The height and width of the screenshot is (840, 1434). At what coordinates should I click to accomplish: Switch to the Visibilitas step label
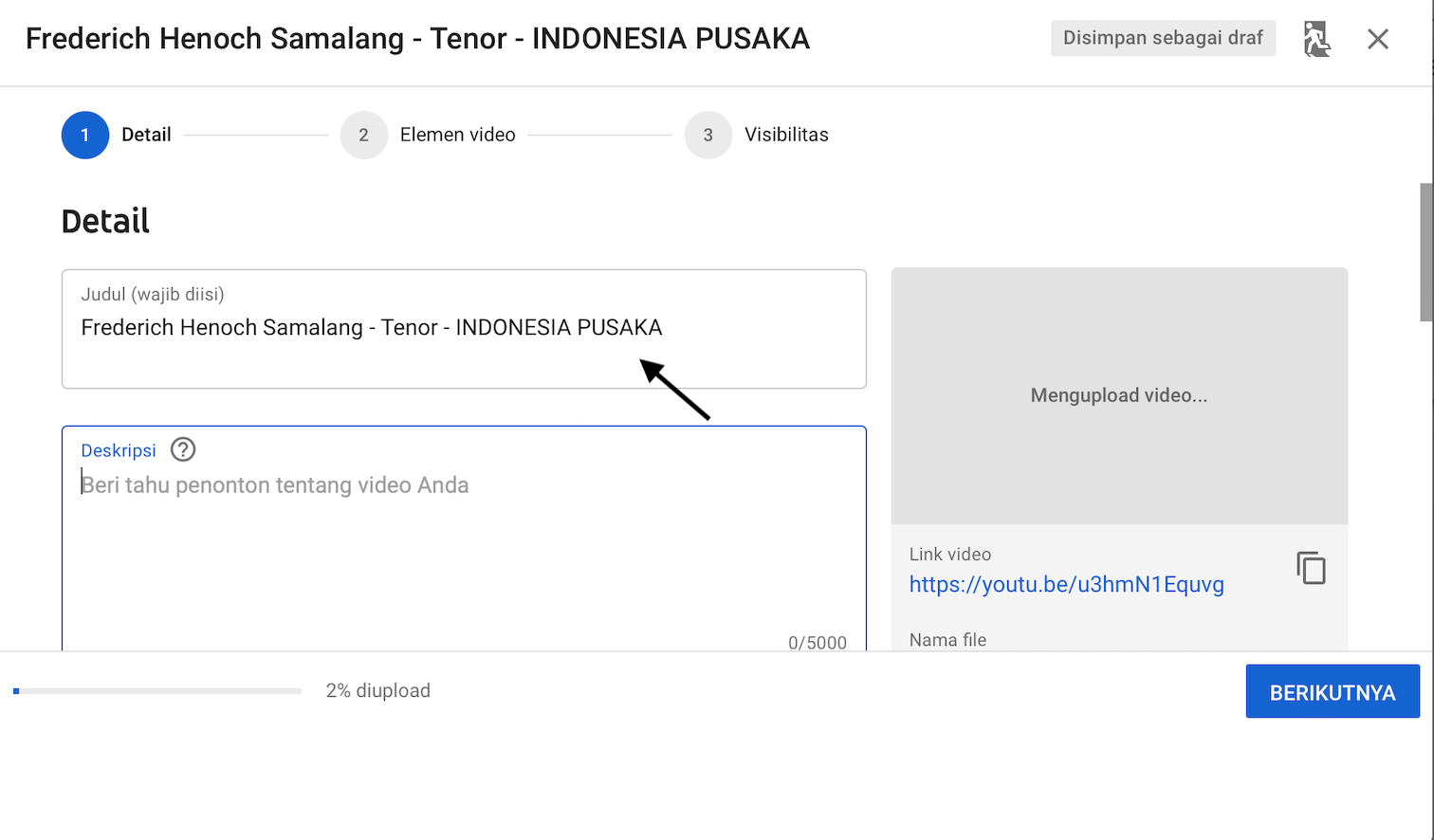(785, 135)
